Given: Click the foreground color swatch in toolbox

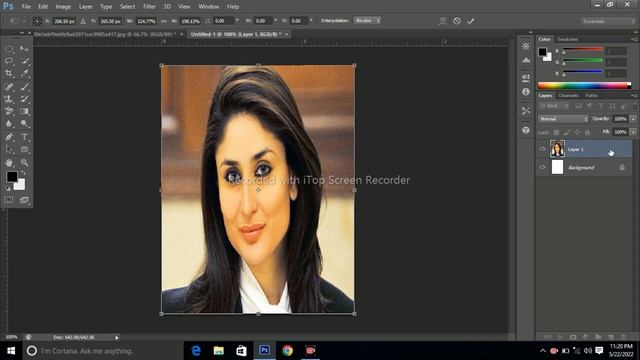Looking at the screenshot, I should tap(11, 177).
